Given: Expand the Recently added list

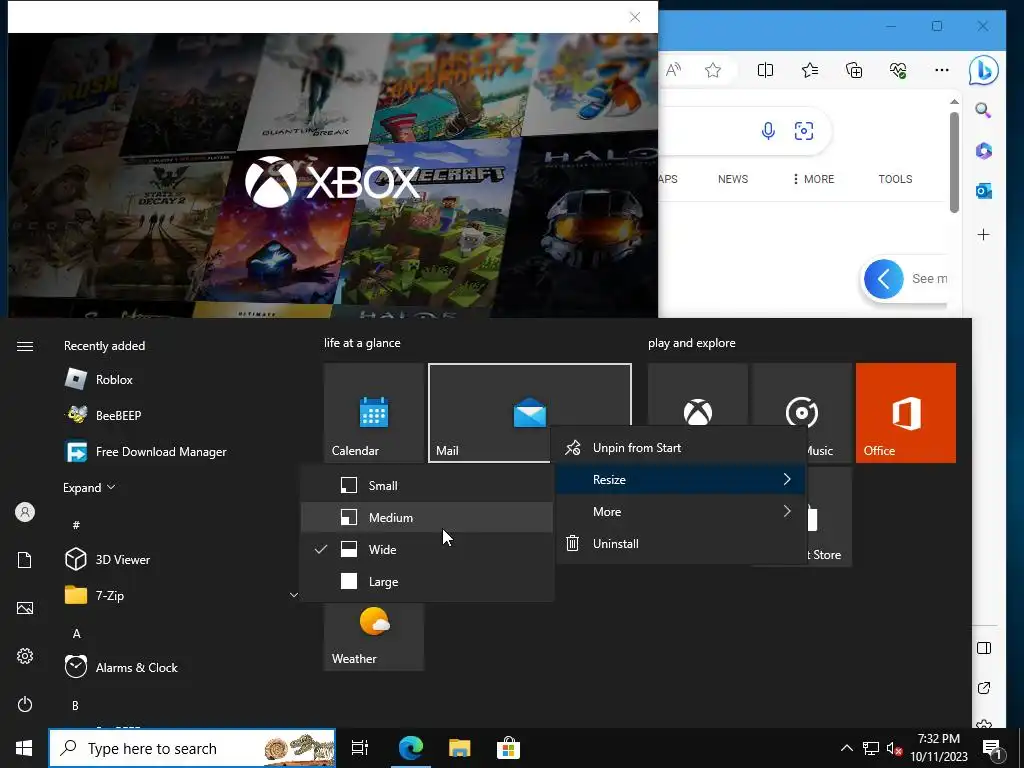Looking at the screenshot, I should coord(89,488).
